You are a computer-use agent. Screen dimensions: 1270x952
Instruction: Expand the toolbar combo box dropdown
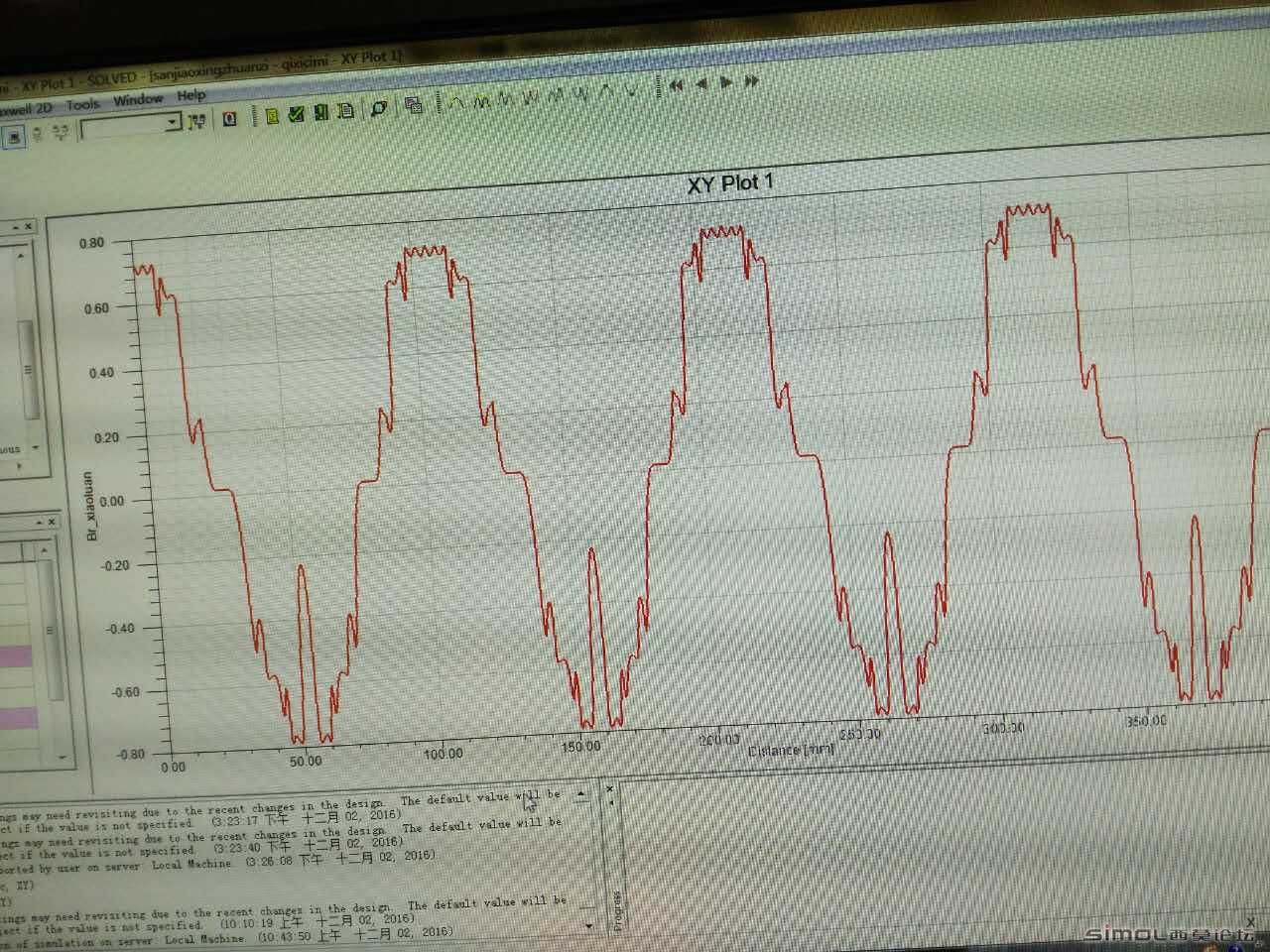click(x=173, y=122)
